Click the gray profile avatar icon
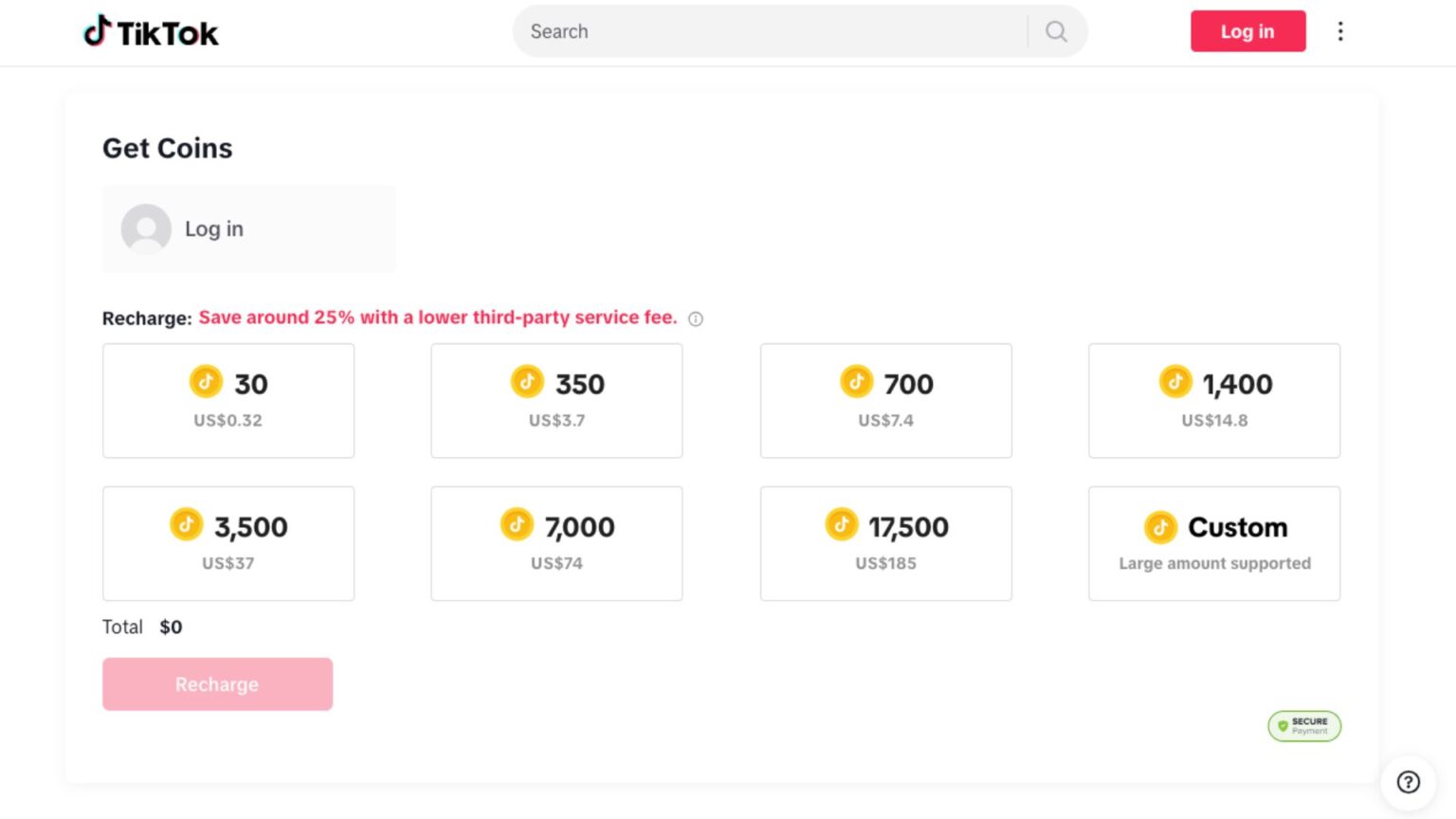This screenshot has height=819, width=1456. point(146,228)
